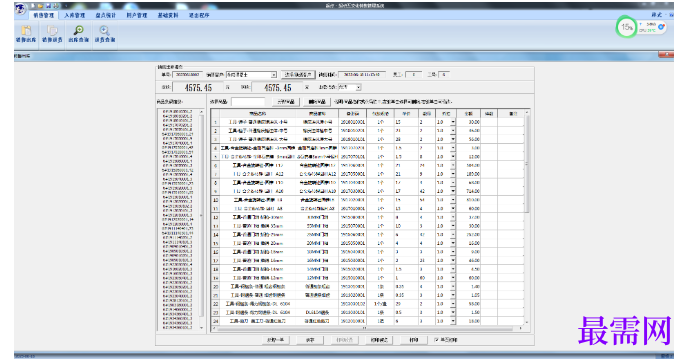Open the 1.0 dropdown in table row 9

(x=453, y=191)
